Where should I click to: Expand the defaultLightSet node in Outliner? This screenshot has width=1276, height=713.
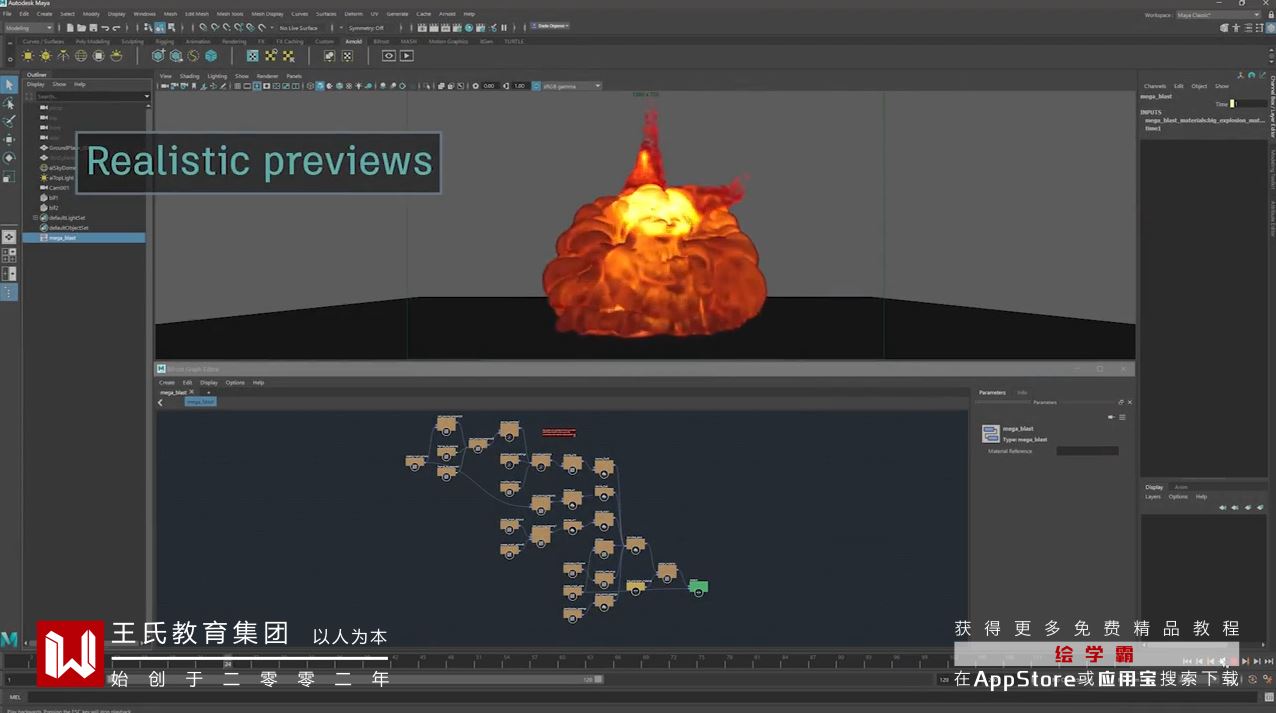pos(35,218)
